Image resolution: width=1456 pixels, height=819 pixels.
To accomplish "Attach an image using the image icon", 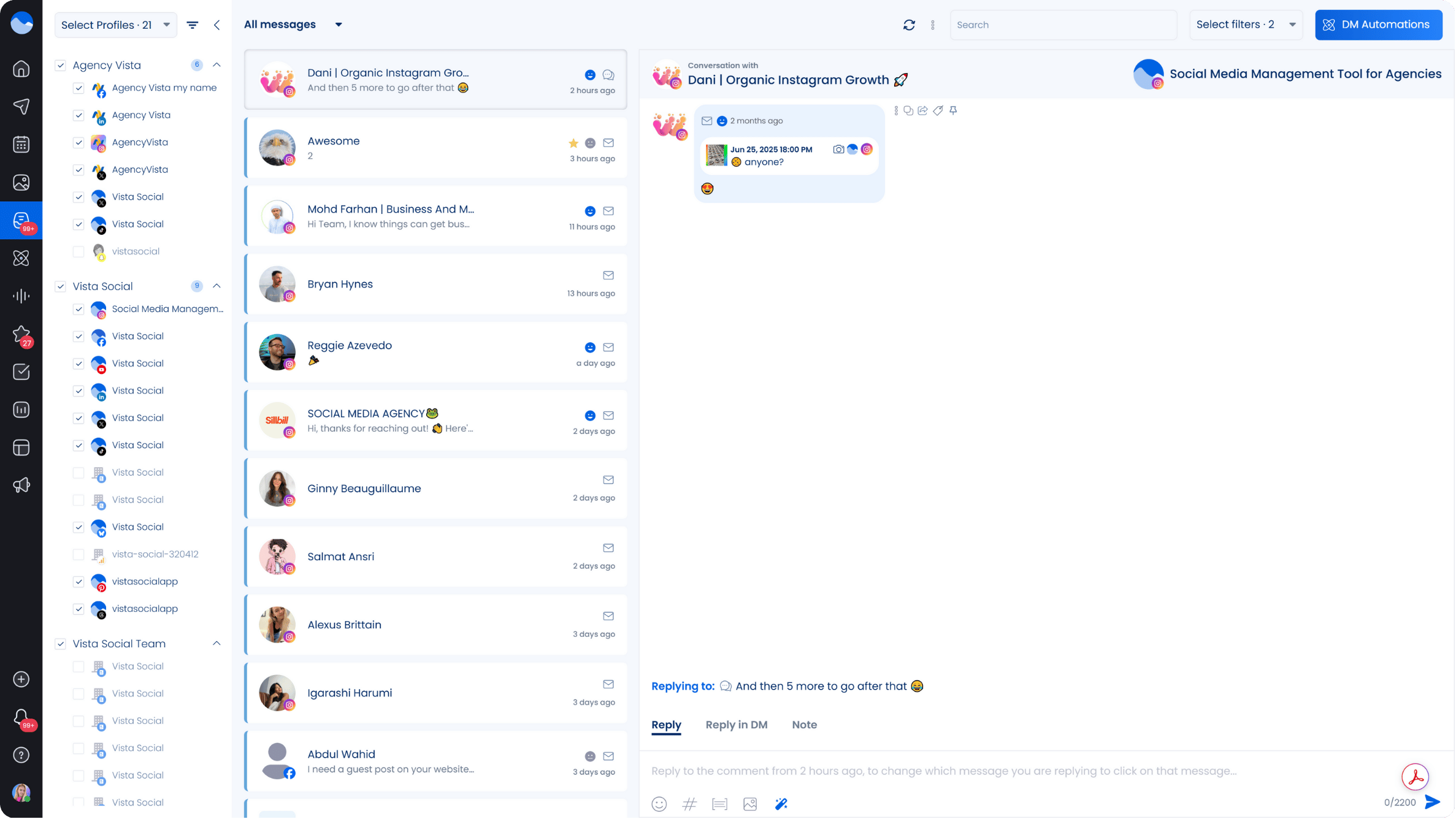I will click(x=750, y=804).
